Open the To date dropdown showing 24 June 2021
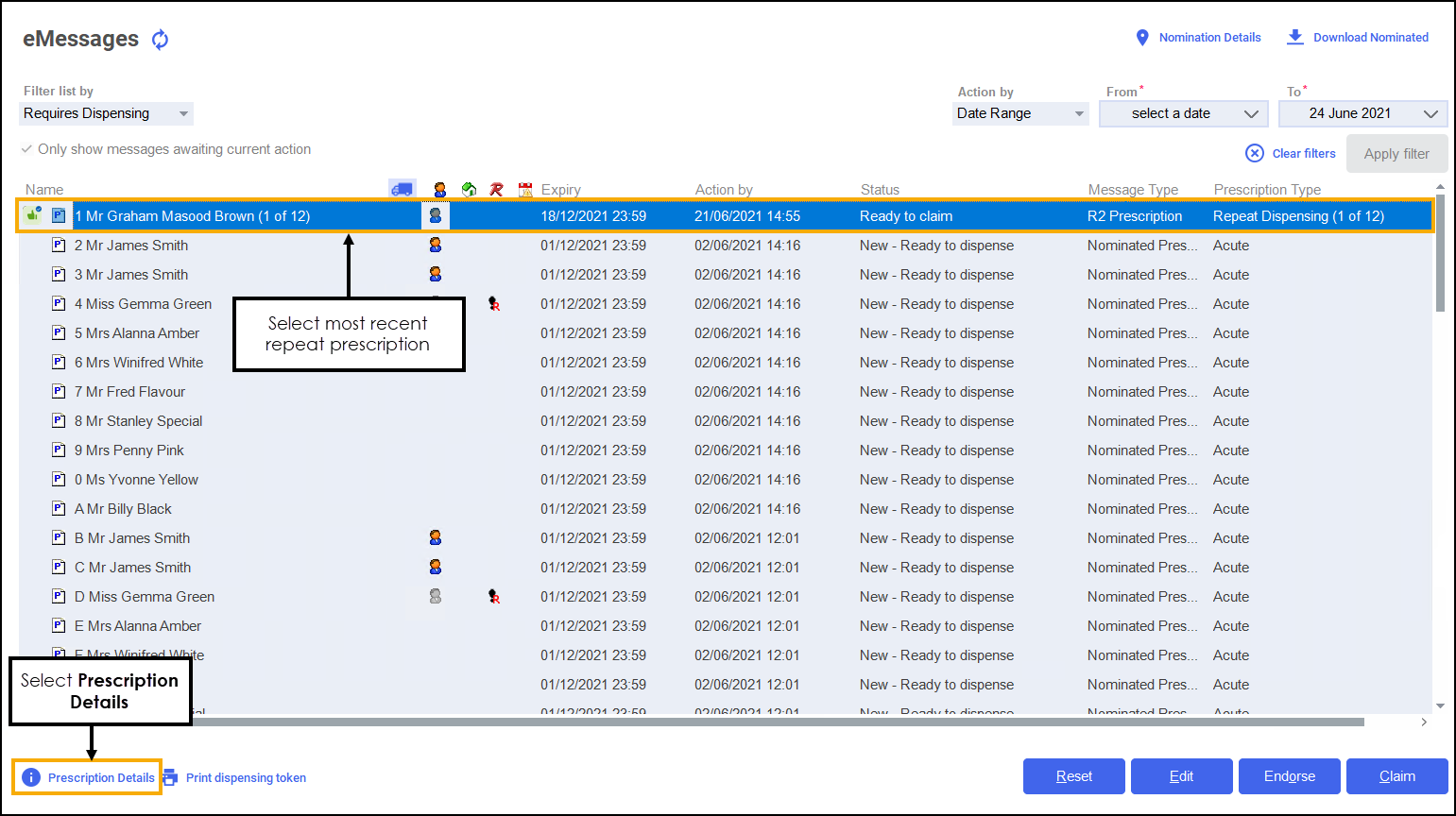Screen dimensions: 1456x816 pos(1362,113)
